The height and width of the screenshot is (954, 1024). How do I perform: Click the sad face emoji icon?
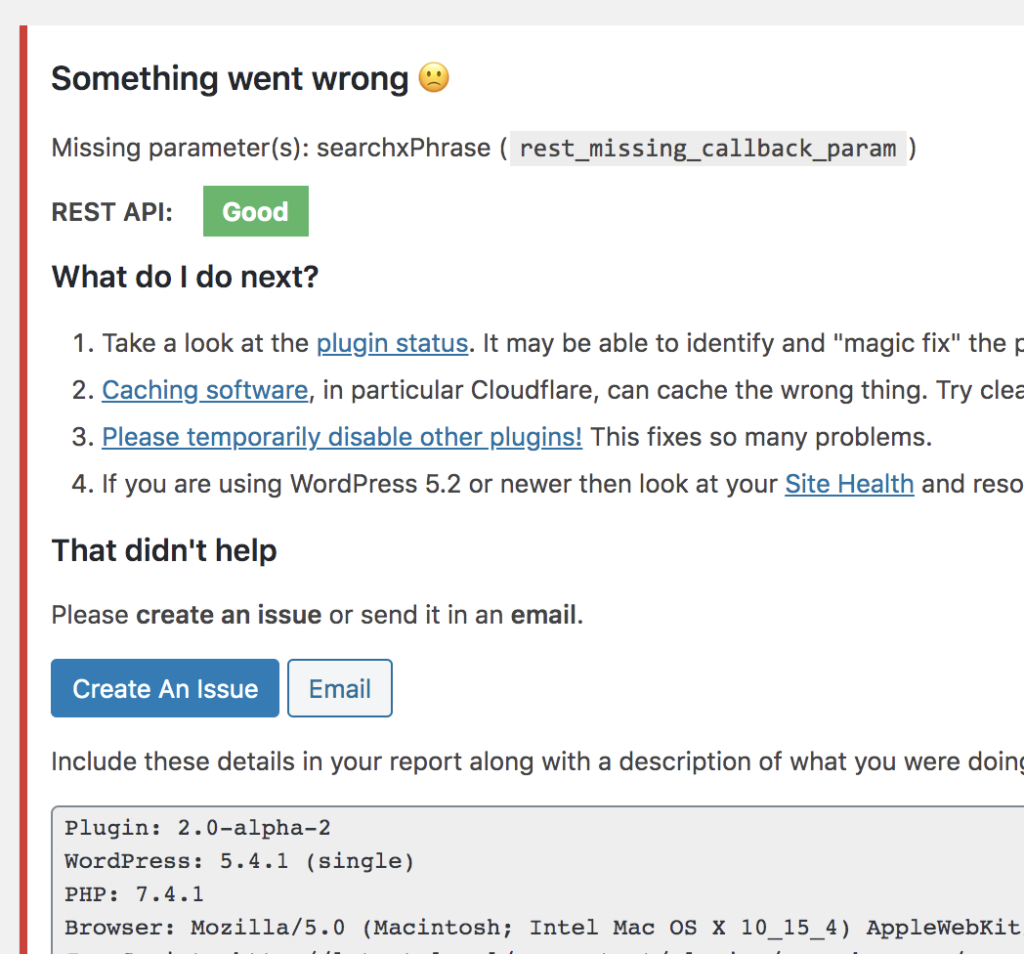pos(434,78)
